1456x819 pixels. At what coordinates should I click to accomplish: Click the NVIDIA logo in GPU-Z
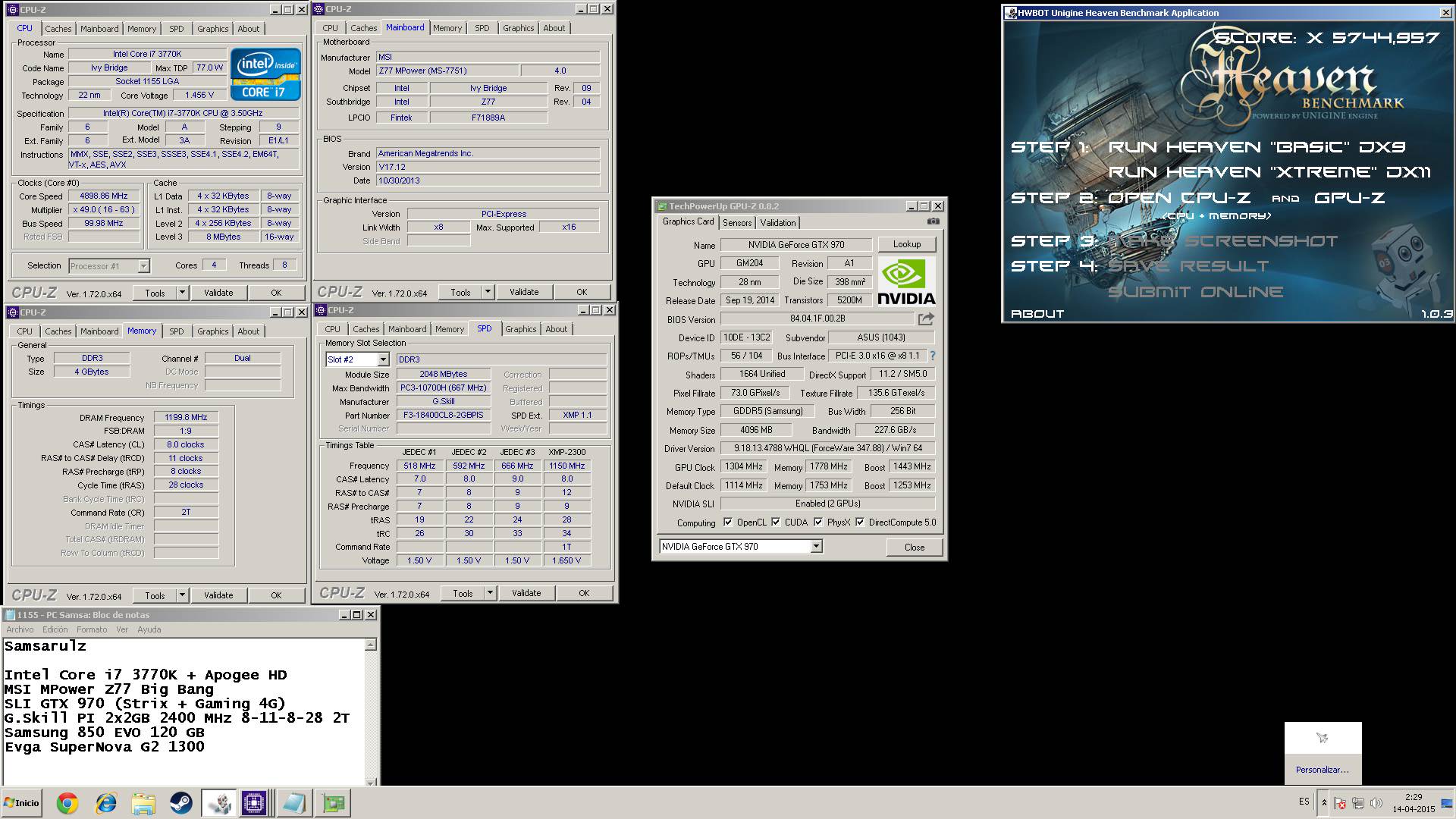pos(906,281)
